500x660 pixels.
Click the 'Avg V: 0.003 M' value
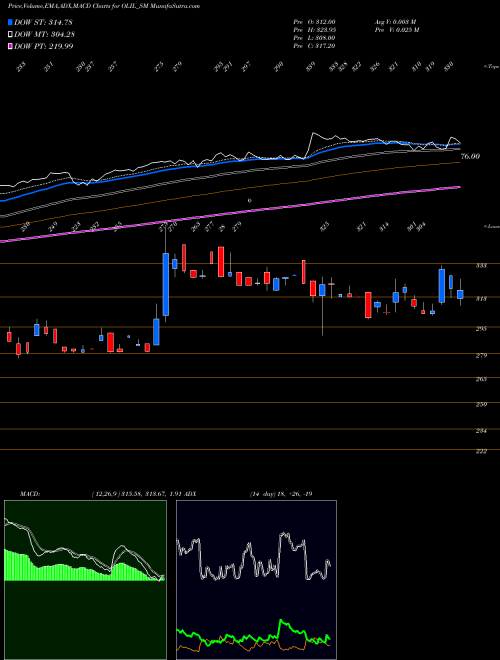[395, 22]
